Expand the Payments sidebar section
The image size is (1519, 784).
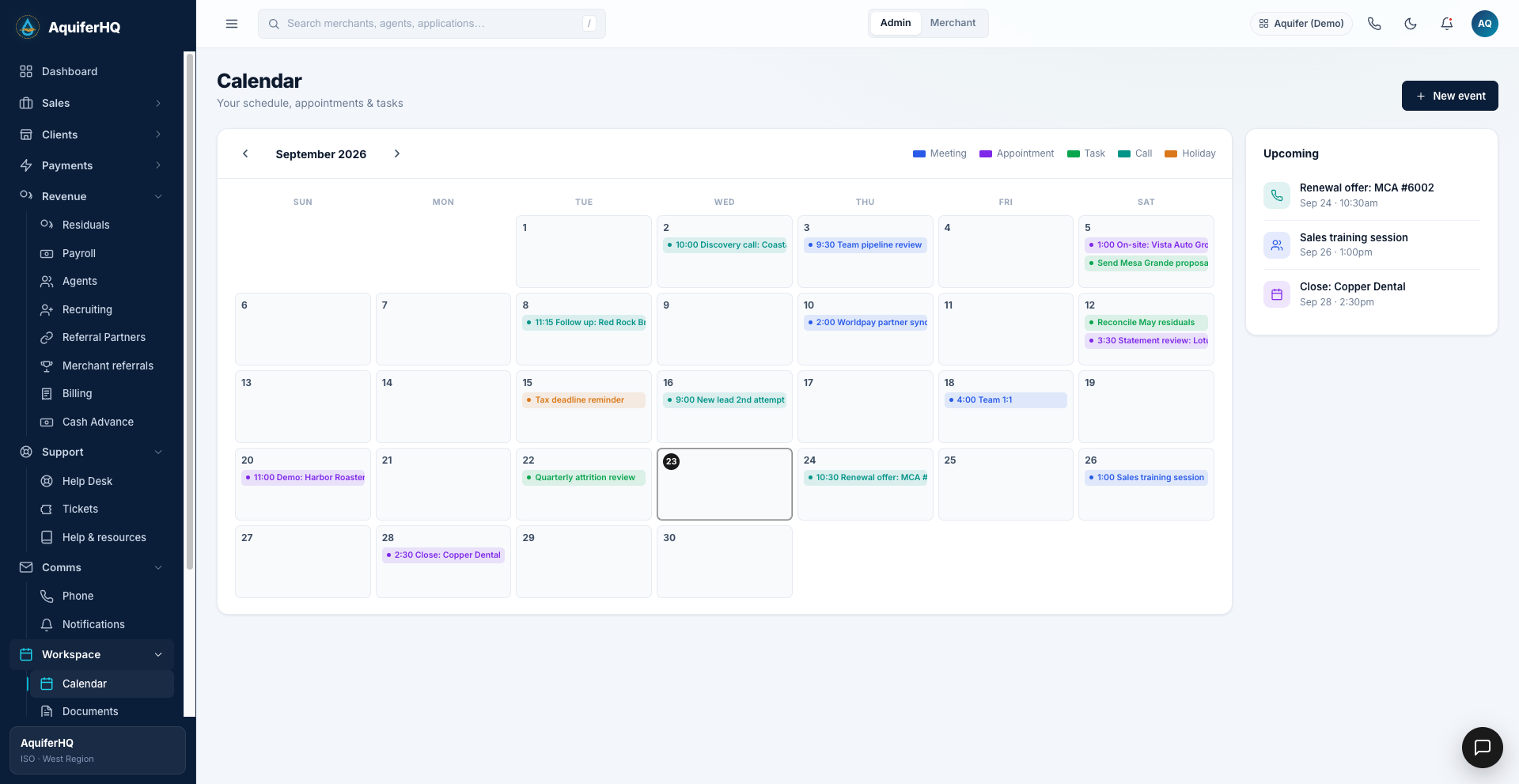click(92, 165)
